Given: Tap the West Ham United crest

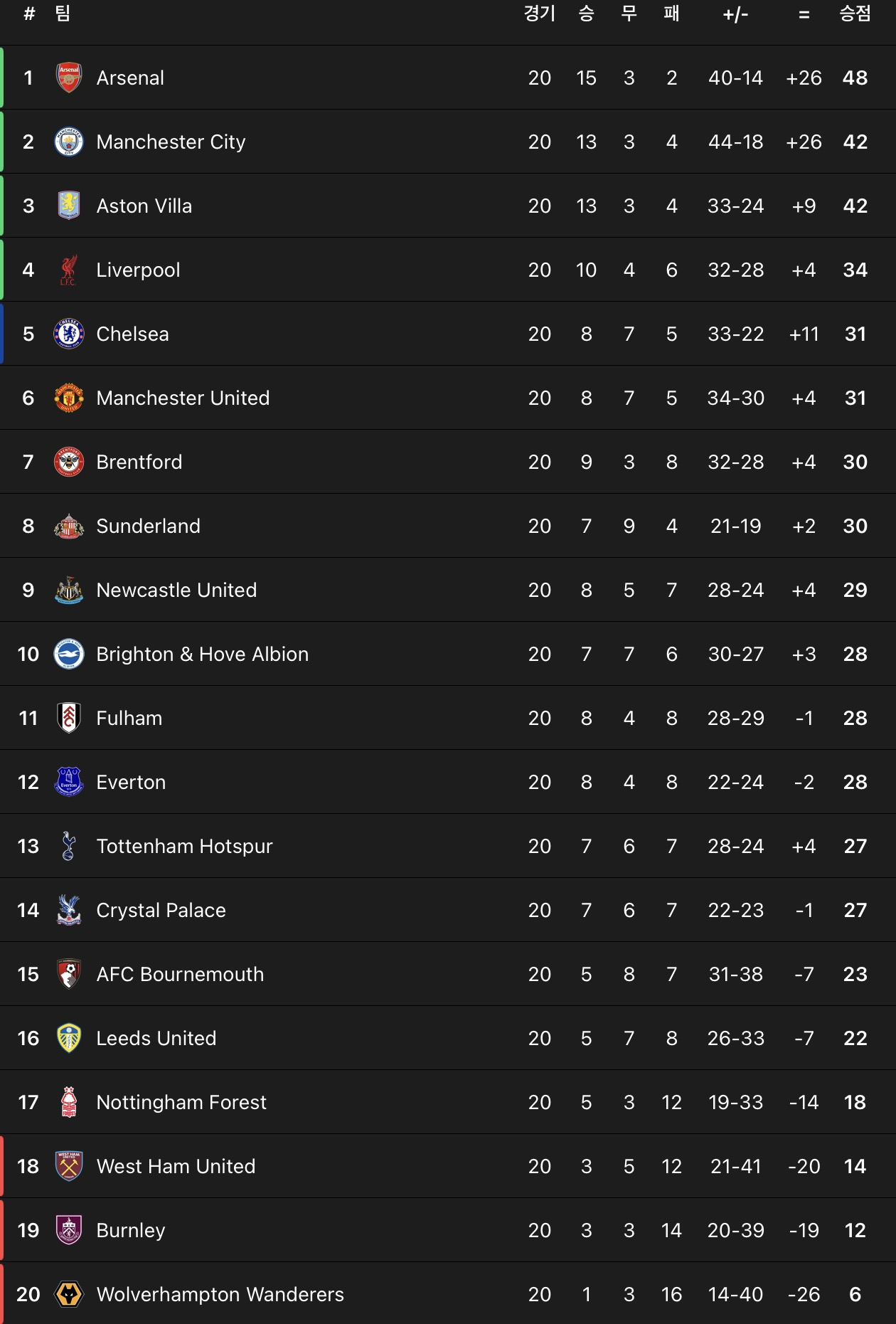Looking at the screenshot, I should [69, 1166].
